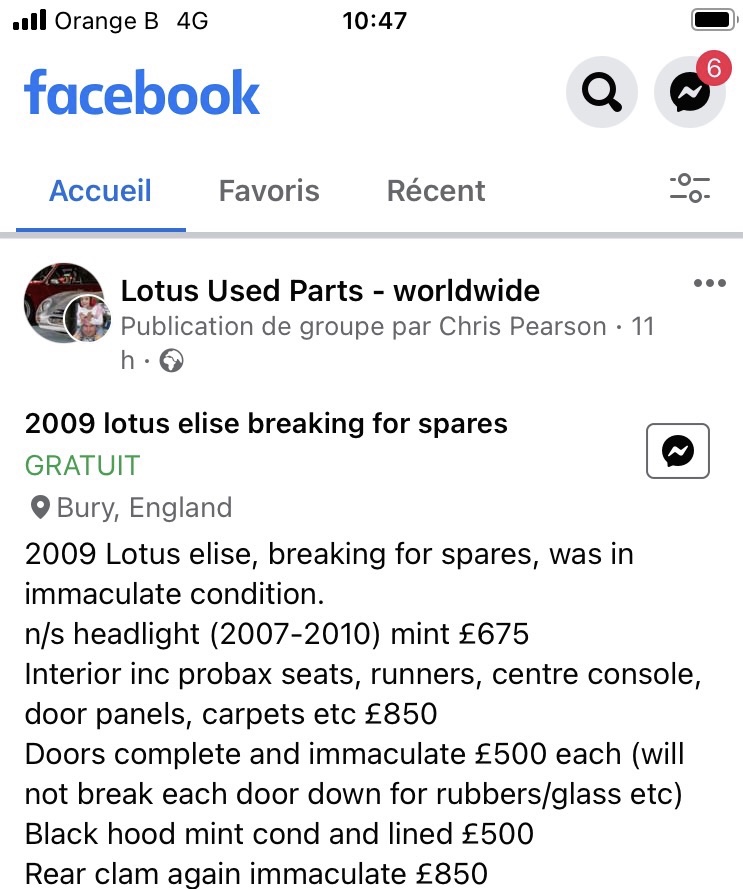Message seller via Messenger button

(678, 452)
